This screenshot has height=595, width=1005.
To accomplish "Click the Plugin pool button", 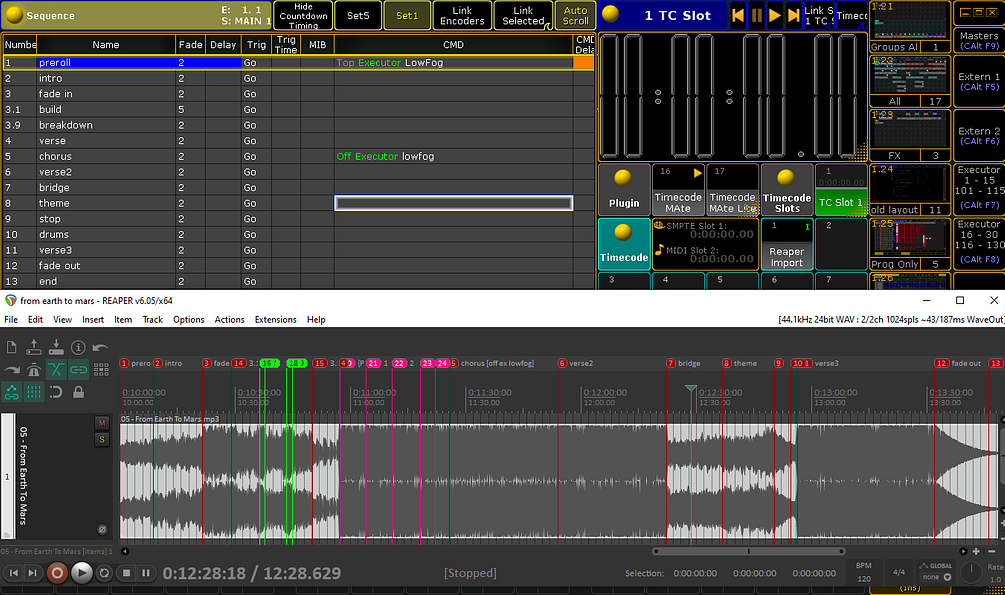I will [624, 190].
